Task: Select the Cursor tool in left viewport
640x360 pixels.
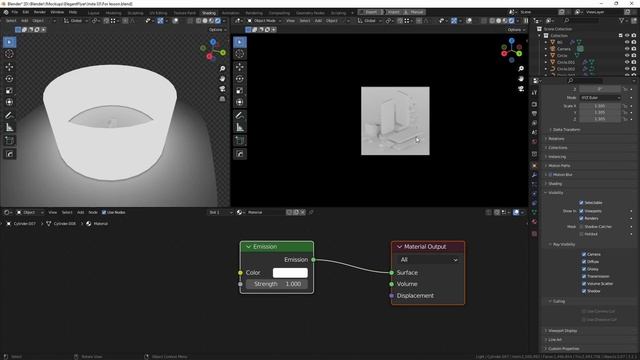Action: tap(9, 54)
